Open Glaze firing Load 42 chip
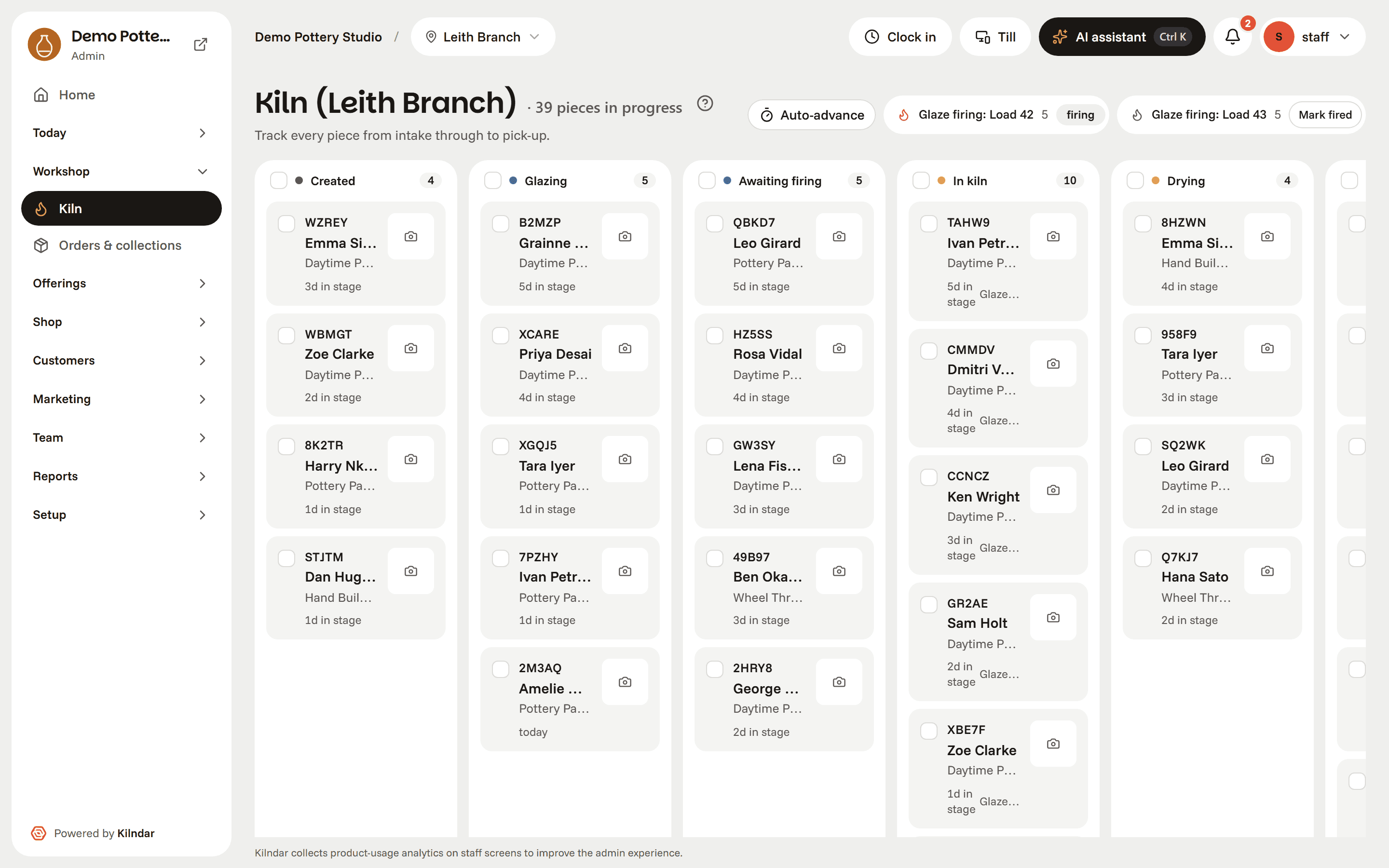Screen dimensions: 1389x868 tap(996, 115)
